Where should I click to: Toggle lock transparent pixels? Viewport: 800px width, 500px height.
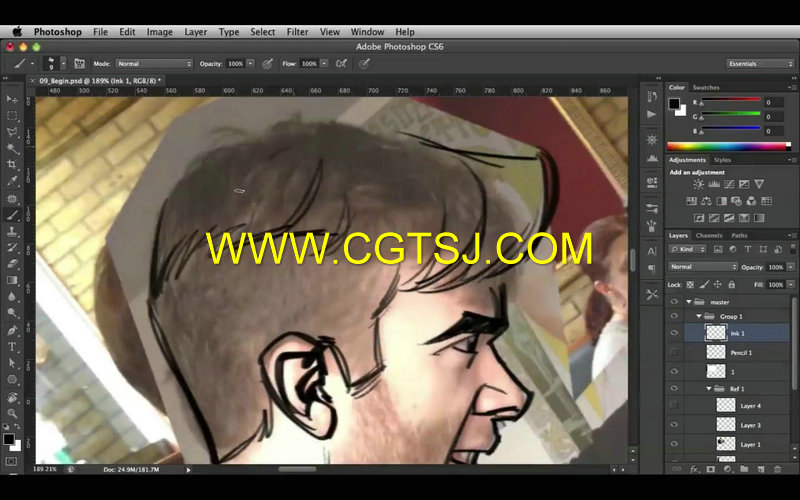click(690, 285)
